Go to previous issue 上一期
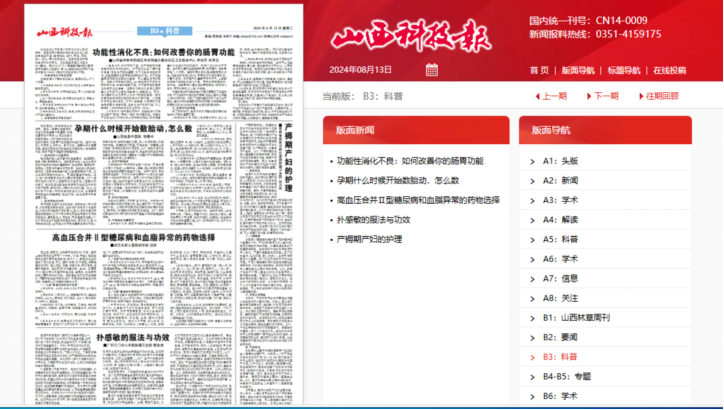Viewport: 724px width, 410px height. click(554, 96)
